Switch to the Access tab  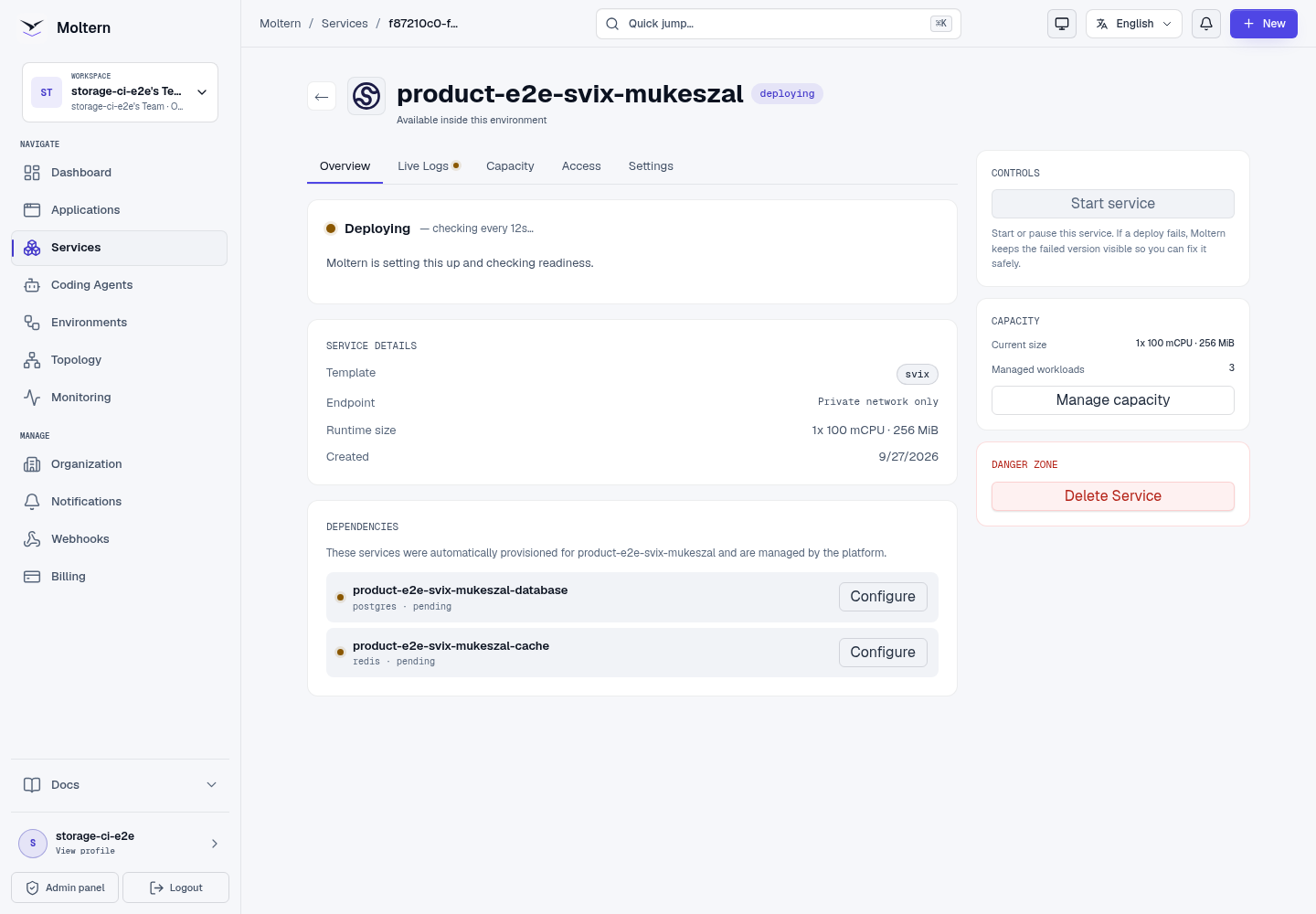point(581,166)
